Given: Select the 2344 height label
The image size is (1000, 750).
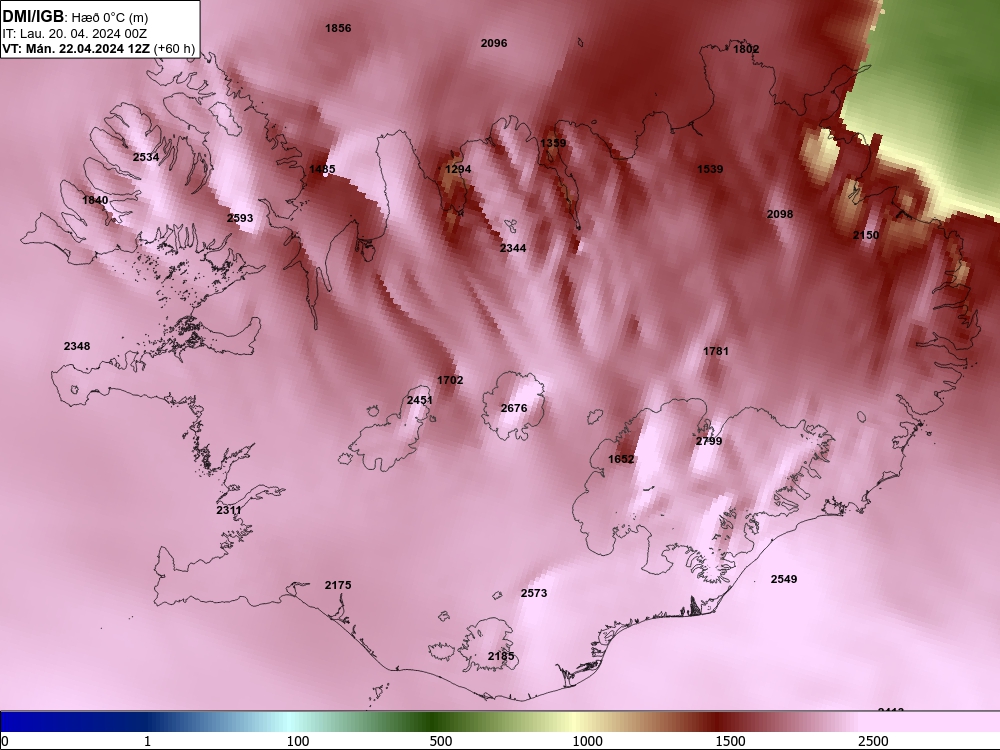Looking at the screenshot, I should tap(513, 248).
